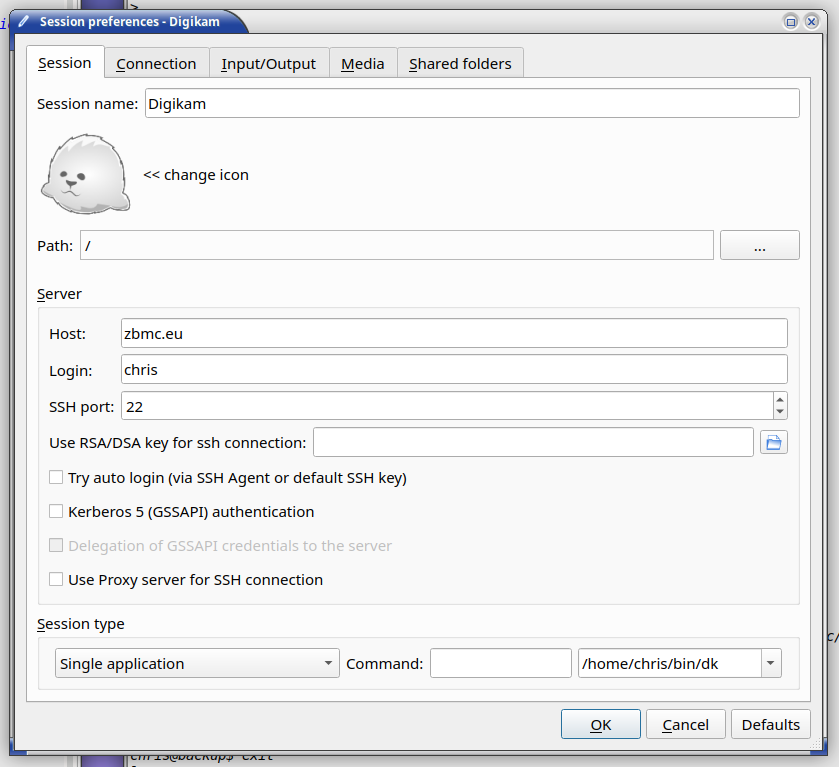Viewport: 839px width, 767px height.
Task: Click the << change icon label
Action: point(196,175)
